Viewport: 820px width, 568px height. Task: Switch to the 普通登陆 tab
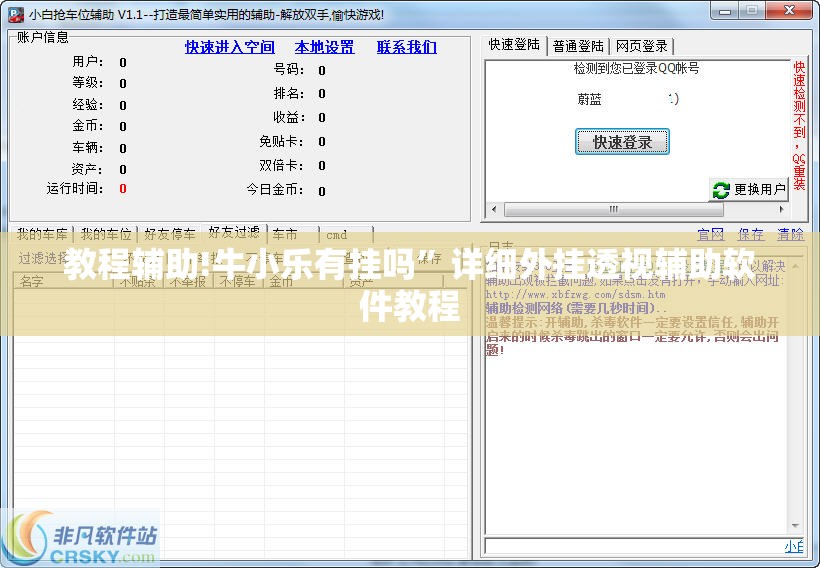pos(578,47)
